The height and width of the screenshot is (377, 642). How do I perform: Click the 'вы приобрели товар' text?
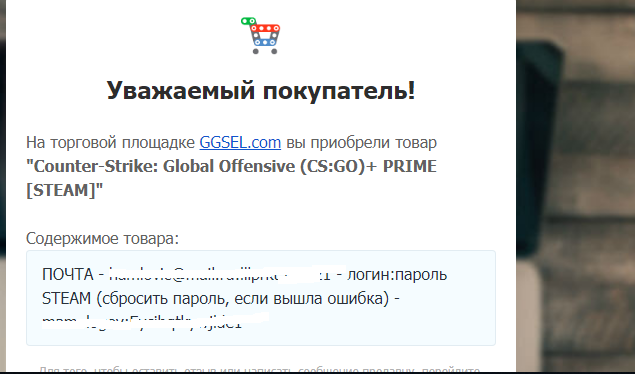362,143
